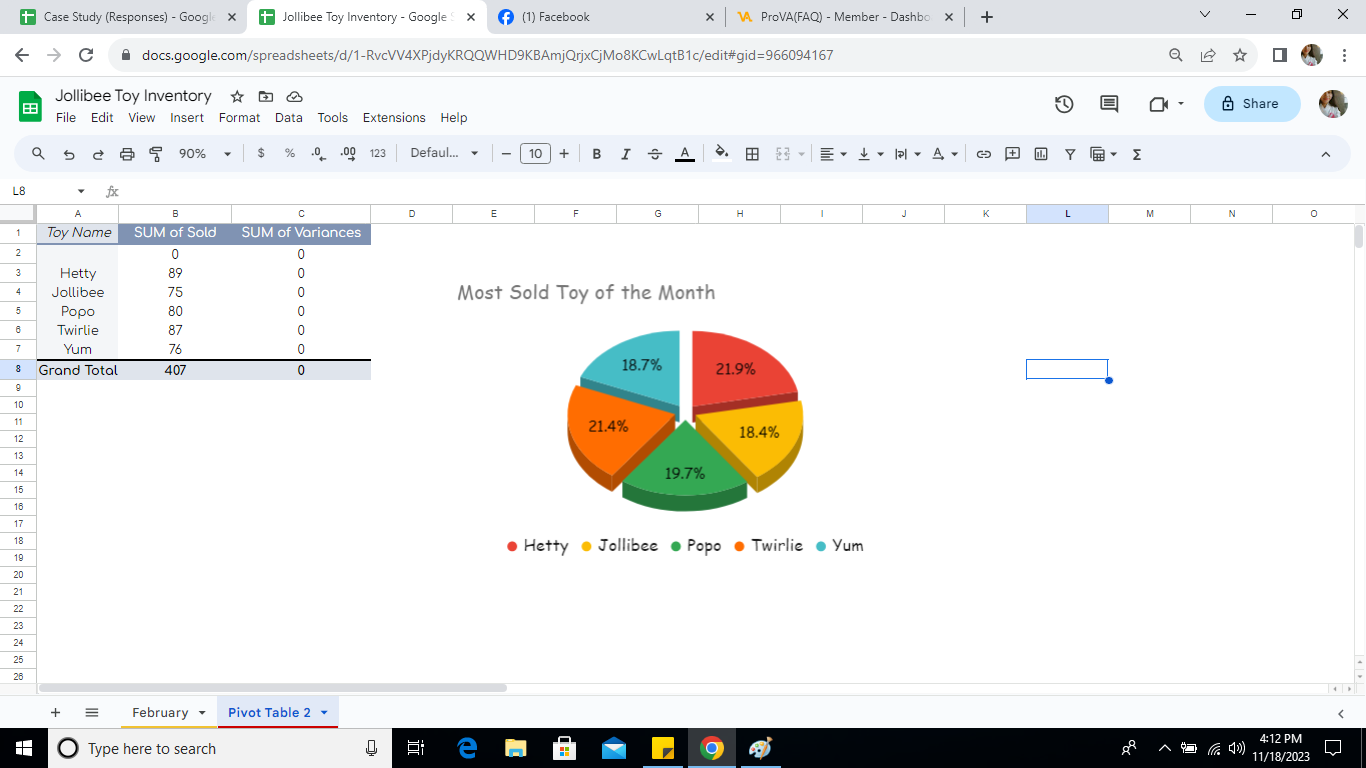Open the functions sigma menu
The width and height of the screenshot is (1366, 768).
pyautogui.click(x=1137, y=154)
